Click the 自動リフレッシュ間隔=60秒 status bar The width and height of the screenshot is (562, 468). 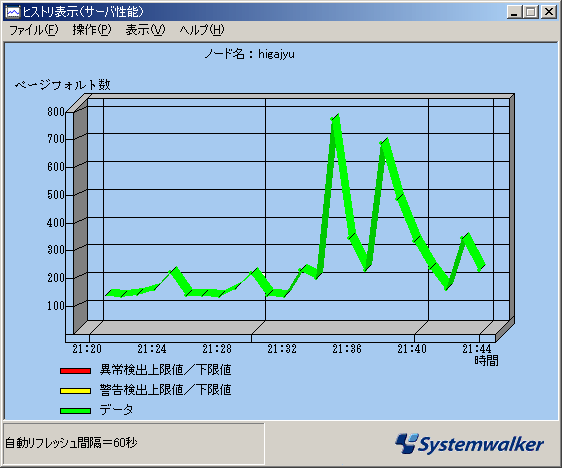[134, 443]
